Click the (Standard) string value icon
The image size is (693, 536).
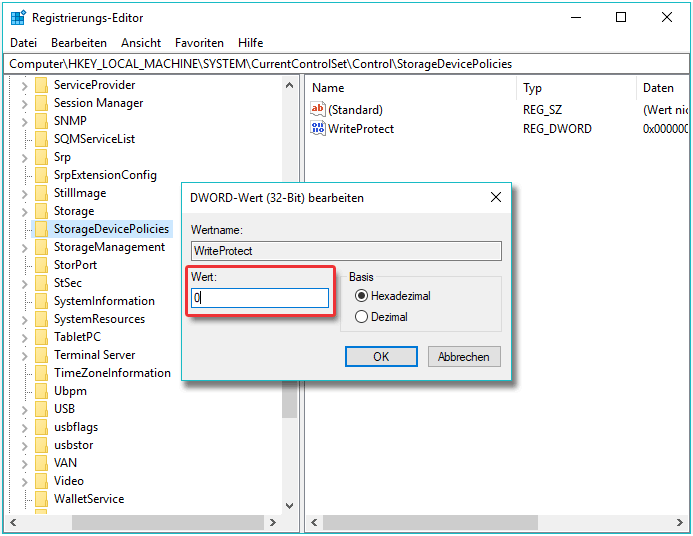[319, 109]
